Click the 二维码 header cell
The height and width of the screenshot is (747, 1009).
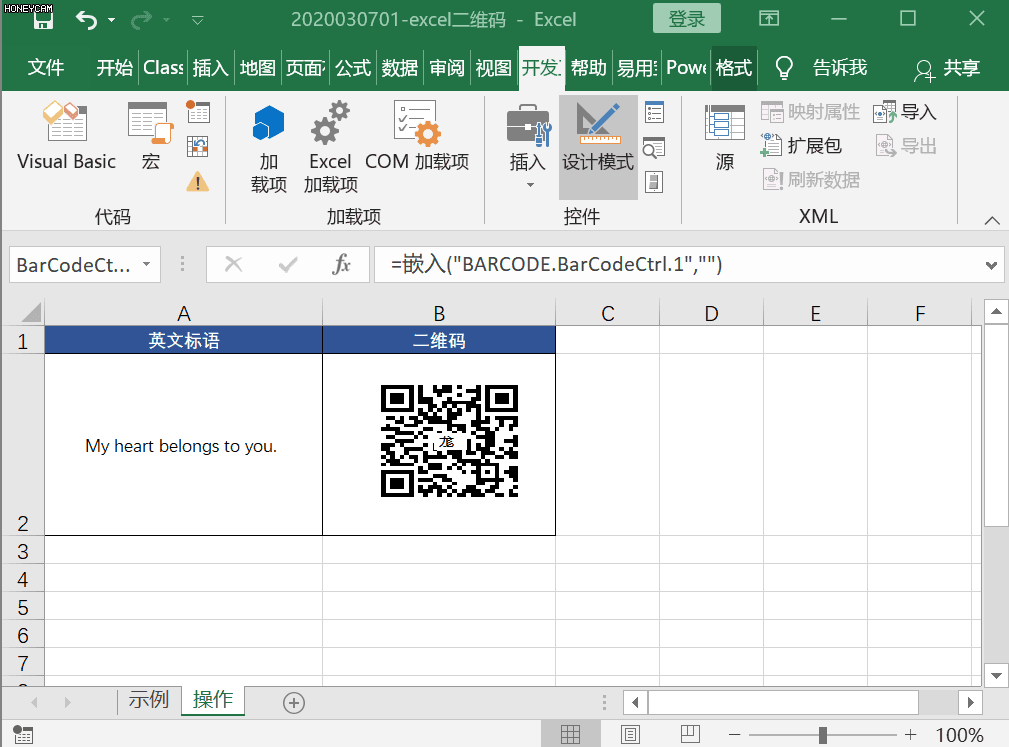pos(439,340)
